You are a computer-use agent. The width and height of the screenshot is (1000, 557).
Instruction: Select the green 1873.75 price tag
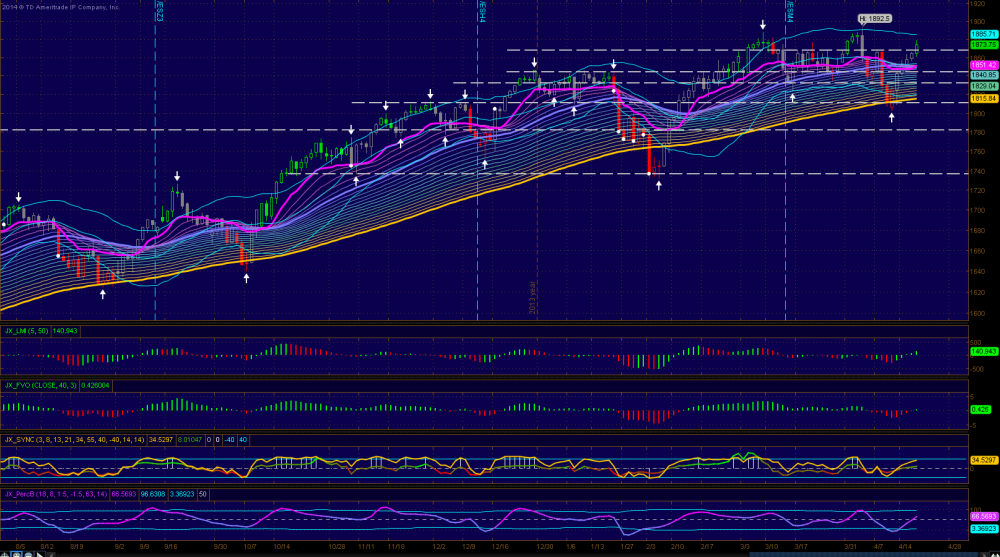click(984, 44)
